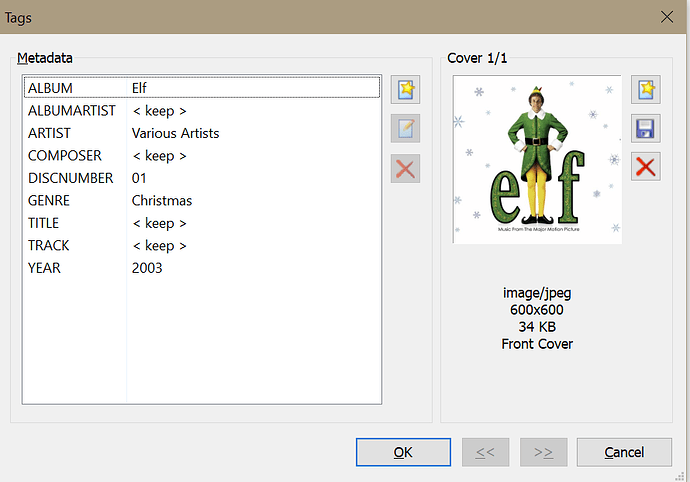Click the '< keep >' value for TRACK
Screen dimensions: 690x482
coord(159,245)
